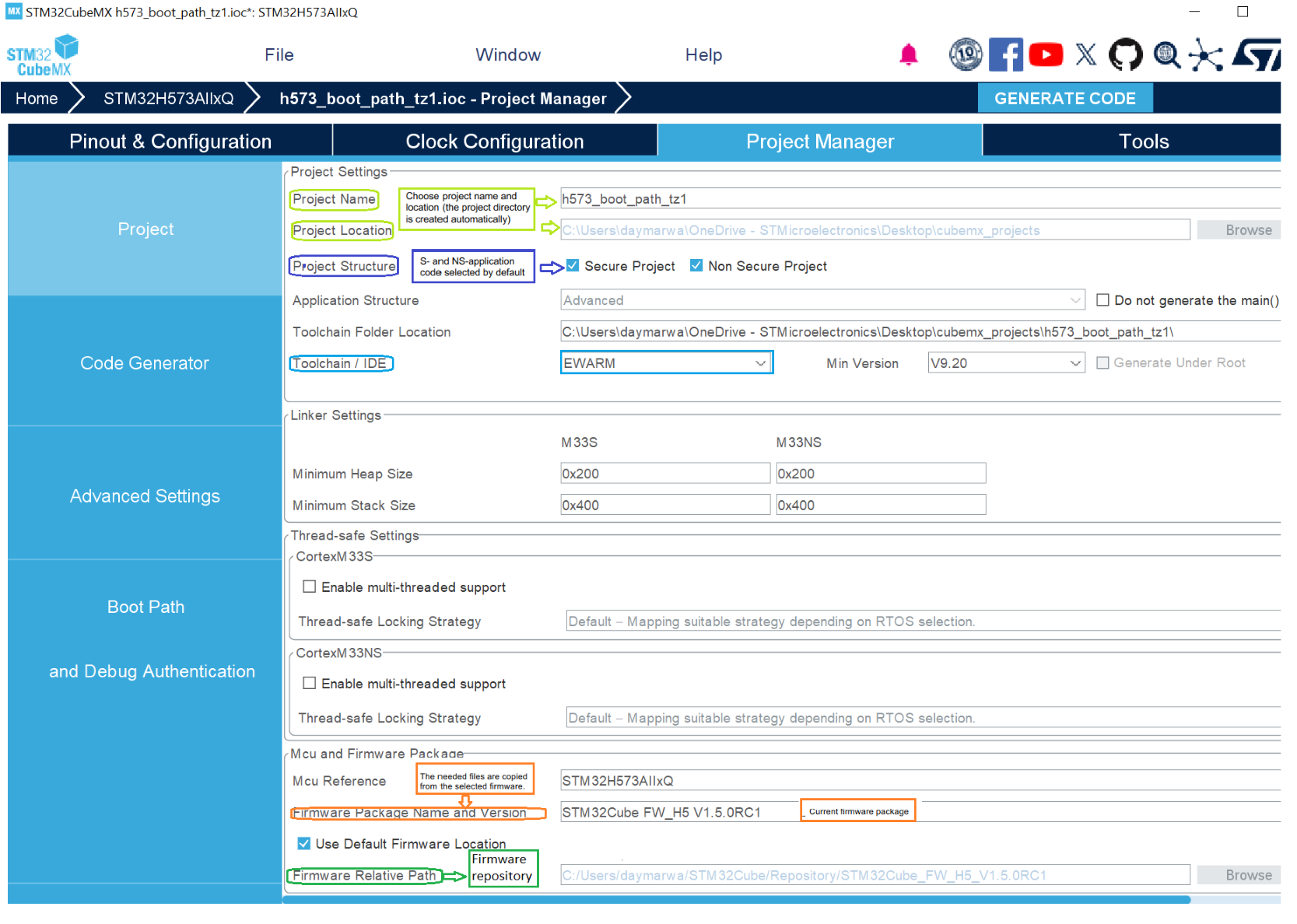Click the STM32H573AIIxQ breadcrumb
The height and width of the screenshot is (924, 1297).
[169, 99]
